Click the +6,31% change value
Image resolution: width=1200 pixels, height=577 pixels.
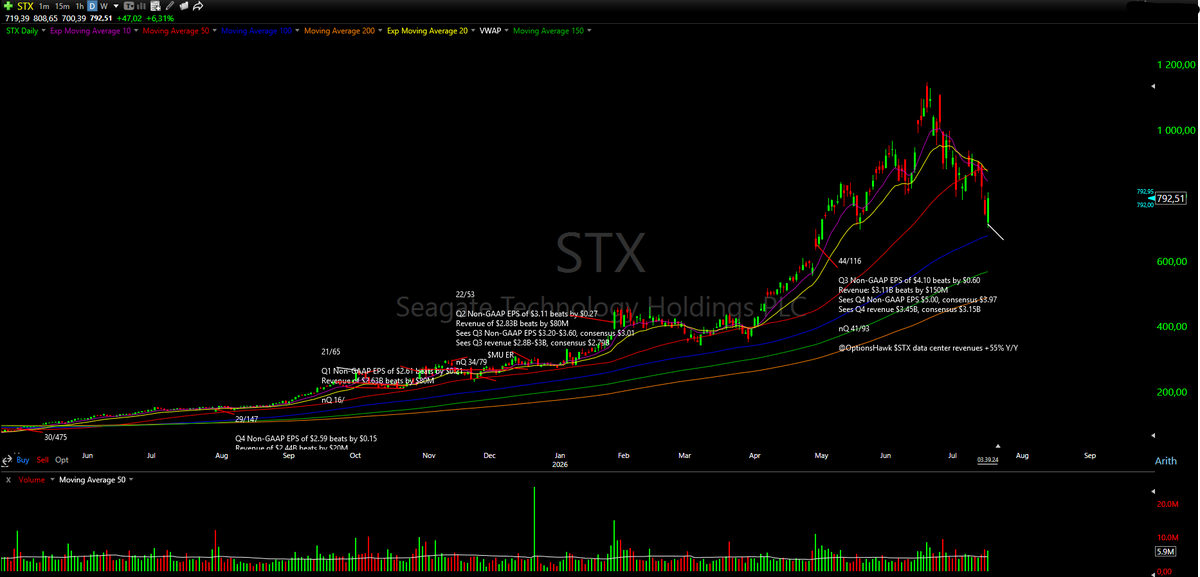(160, 18)
